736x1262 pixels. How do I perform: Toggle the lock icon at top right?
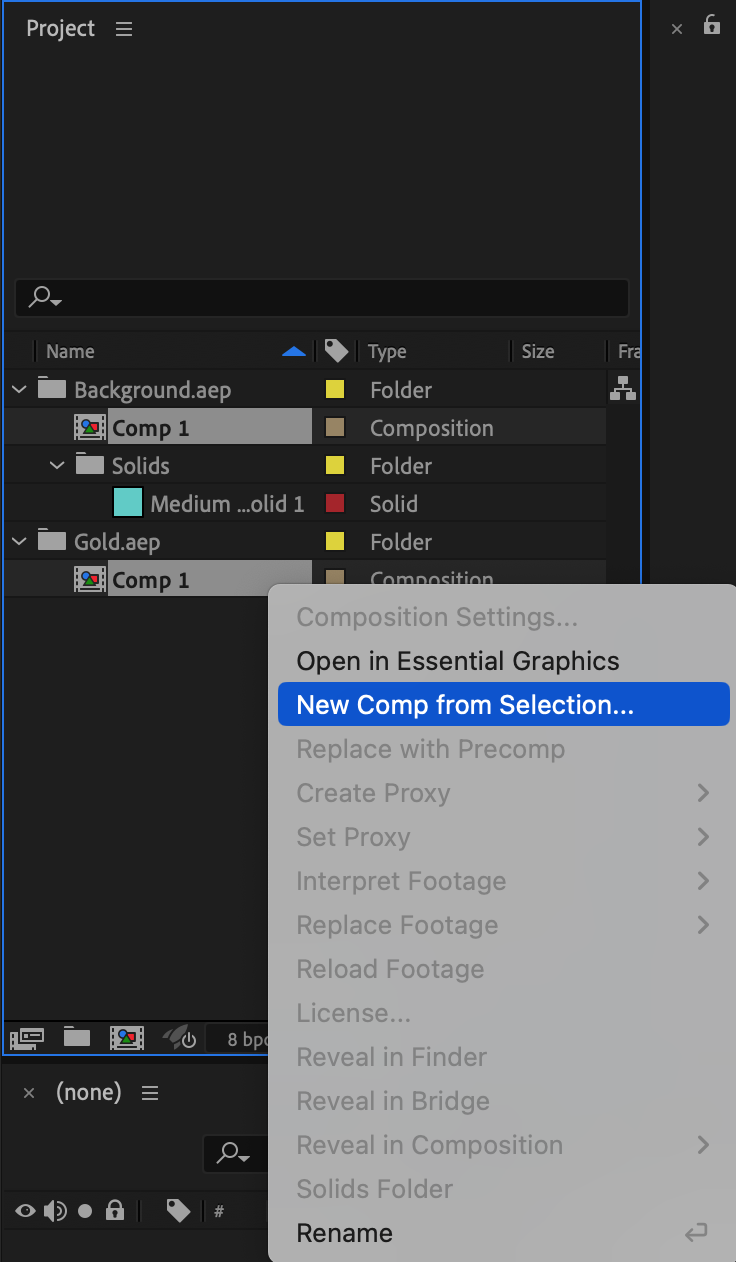click(x=712, y=26)
